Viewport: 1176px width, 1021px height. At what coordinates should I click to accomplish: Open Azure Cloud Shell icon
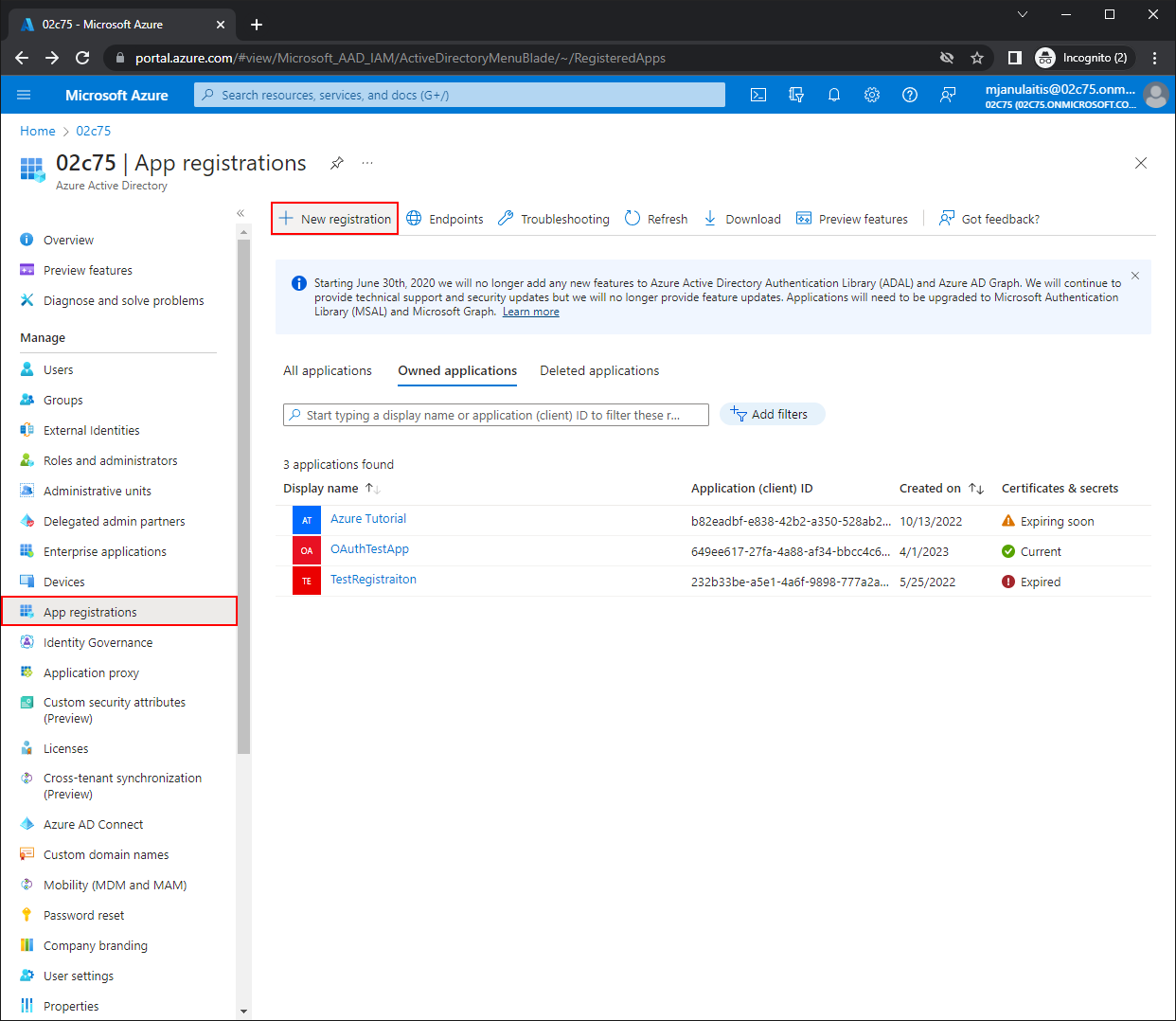point(758,95)
